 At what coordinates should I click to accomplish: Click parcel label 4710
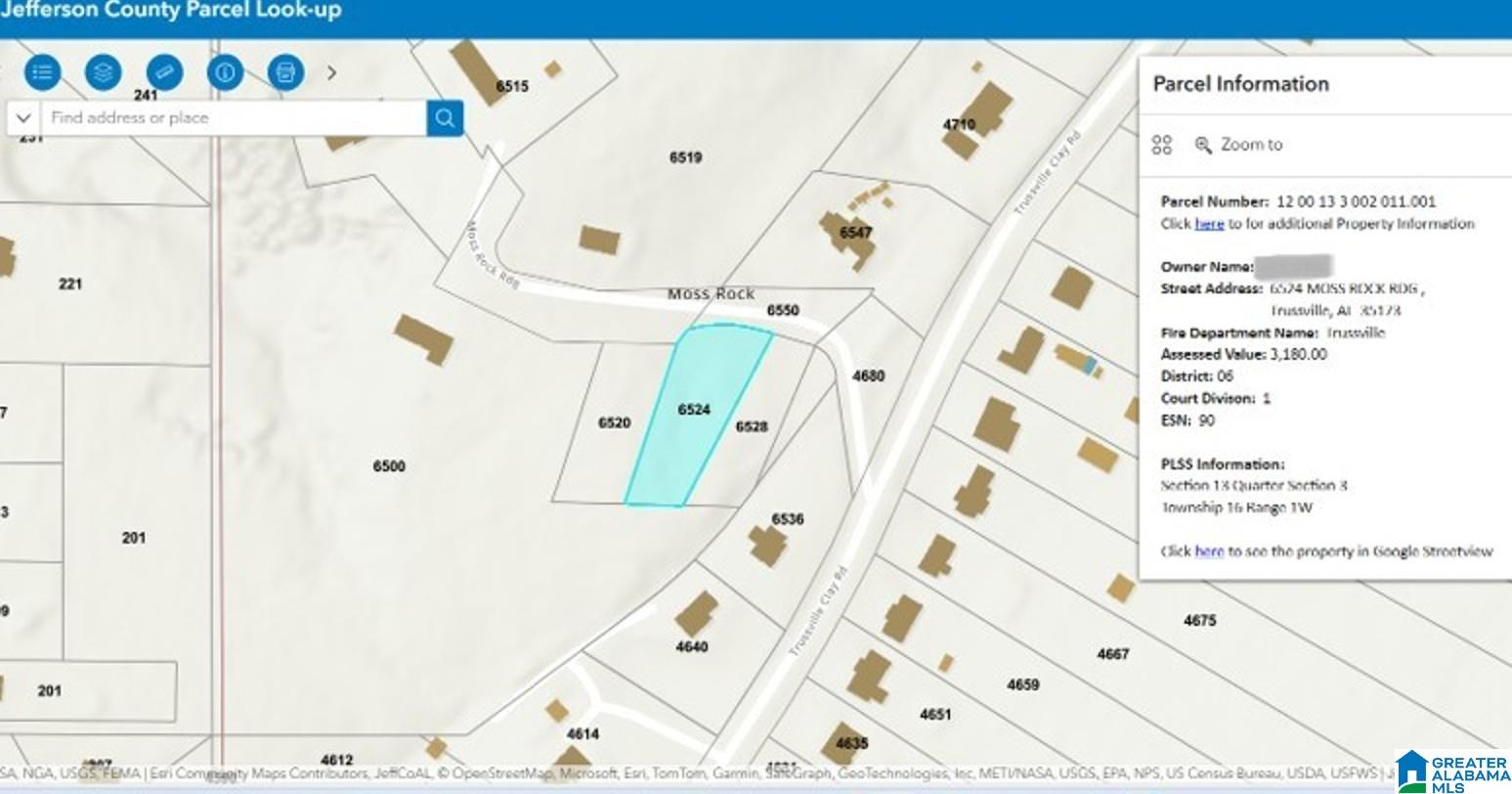959,124
